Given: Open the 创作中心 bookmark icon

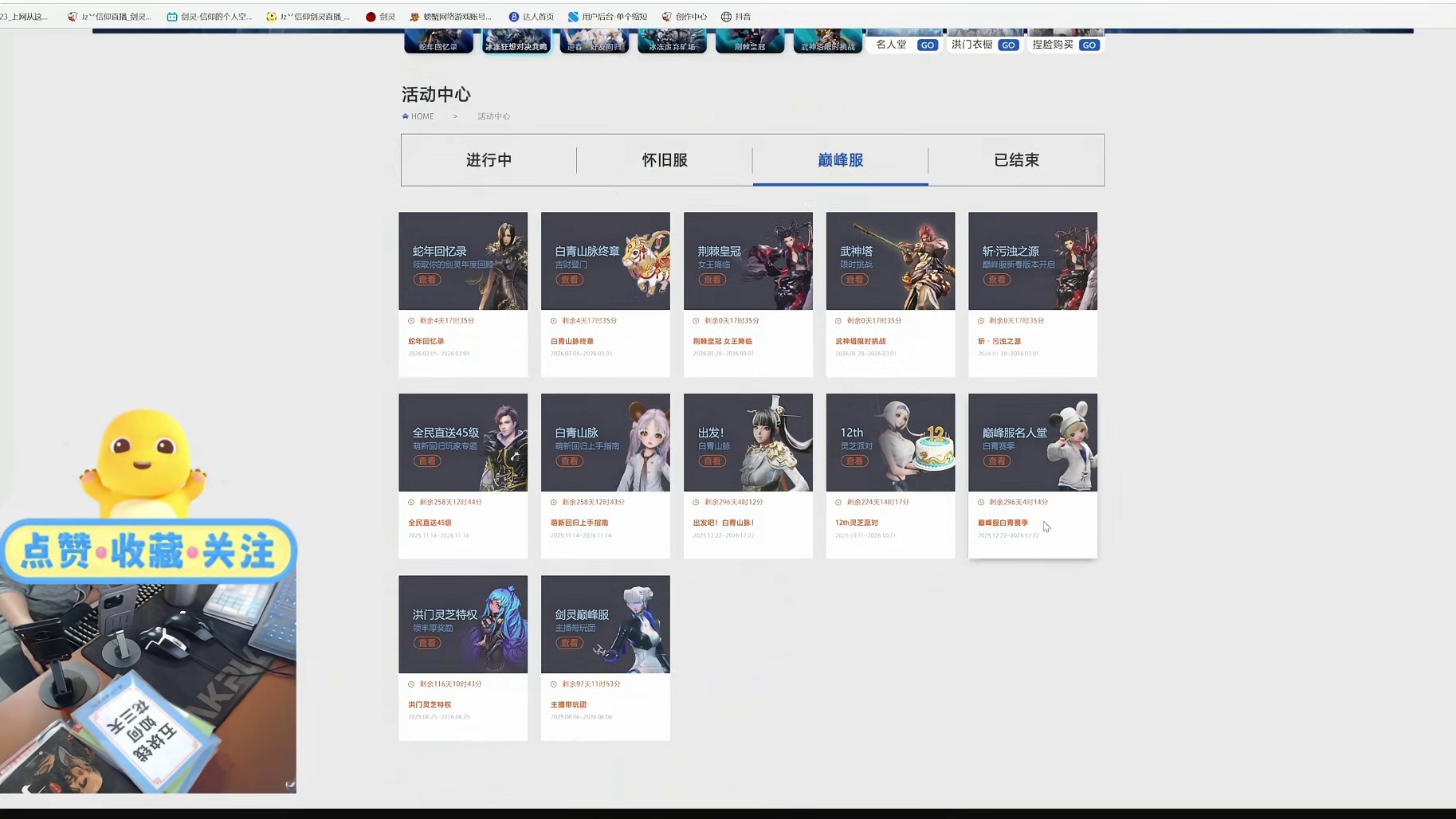Looking at the screenshot, I should [669, 16].
